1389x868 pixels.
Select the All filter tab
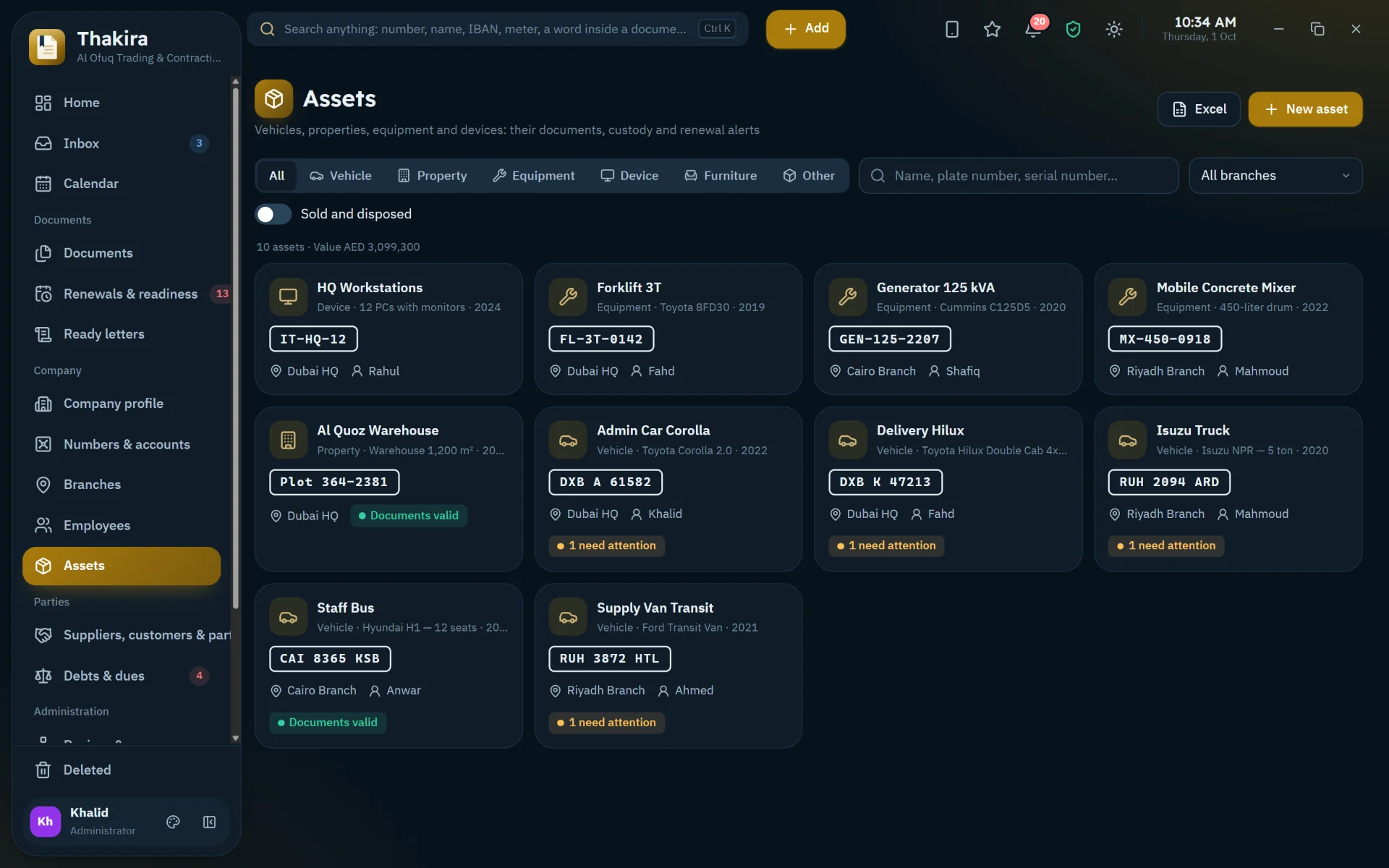276,176
